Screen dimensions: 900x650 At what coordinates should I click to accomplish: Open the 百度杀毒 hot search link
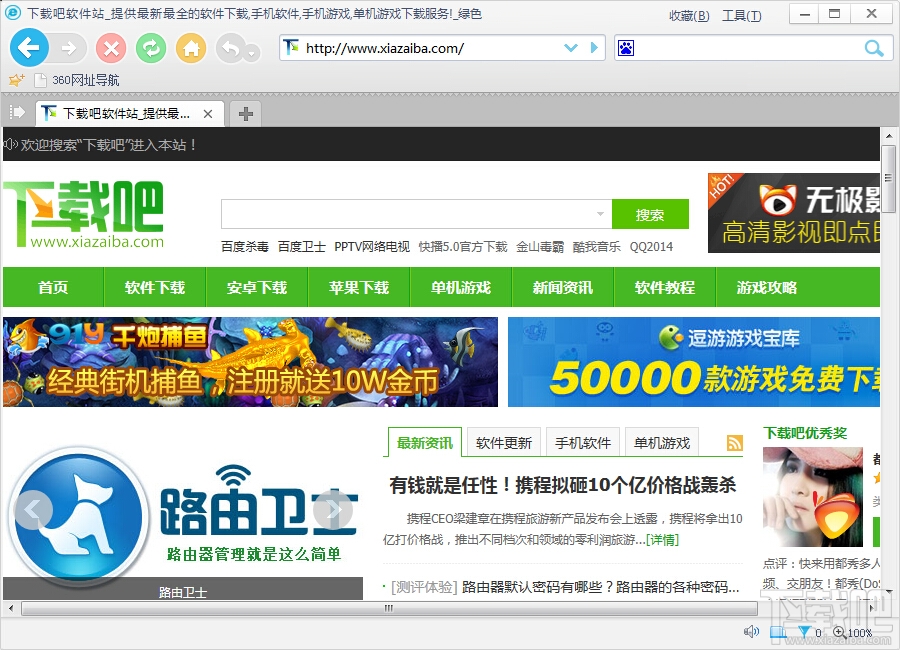tap(245, 247)
